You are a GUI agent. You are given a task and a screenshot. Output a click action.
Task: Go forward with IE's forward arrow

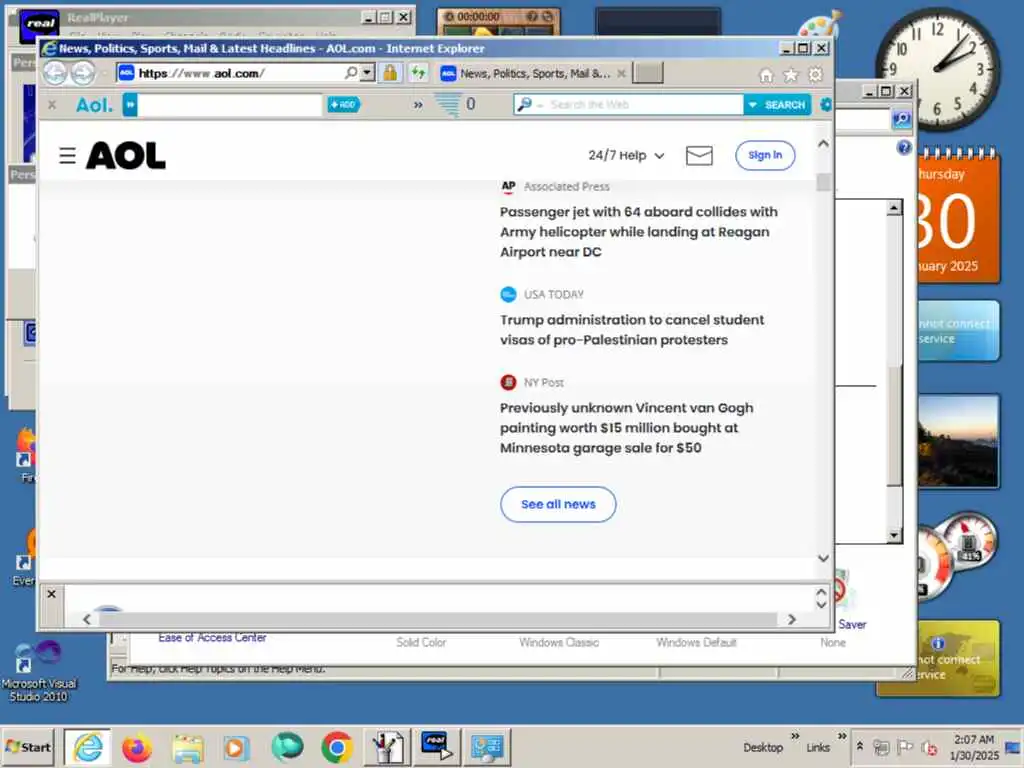82,73
